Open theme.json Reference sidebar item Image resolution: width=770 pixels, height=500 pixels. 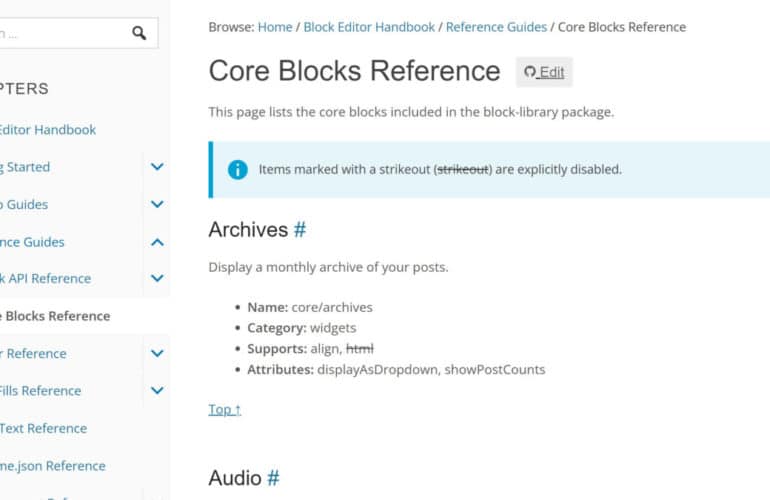(x=52, y=466)
